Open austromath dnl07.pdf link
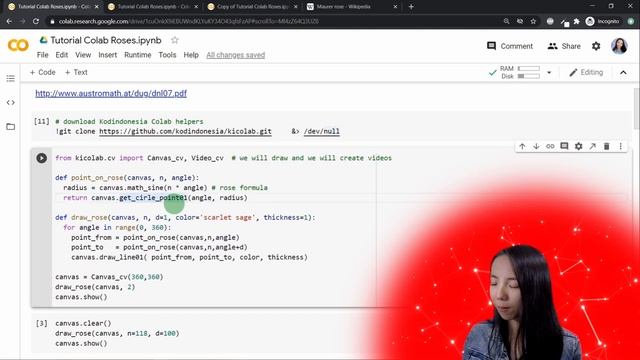640x360 pixels. (111, 93)
